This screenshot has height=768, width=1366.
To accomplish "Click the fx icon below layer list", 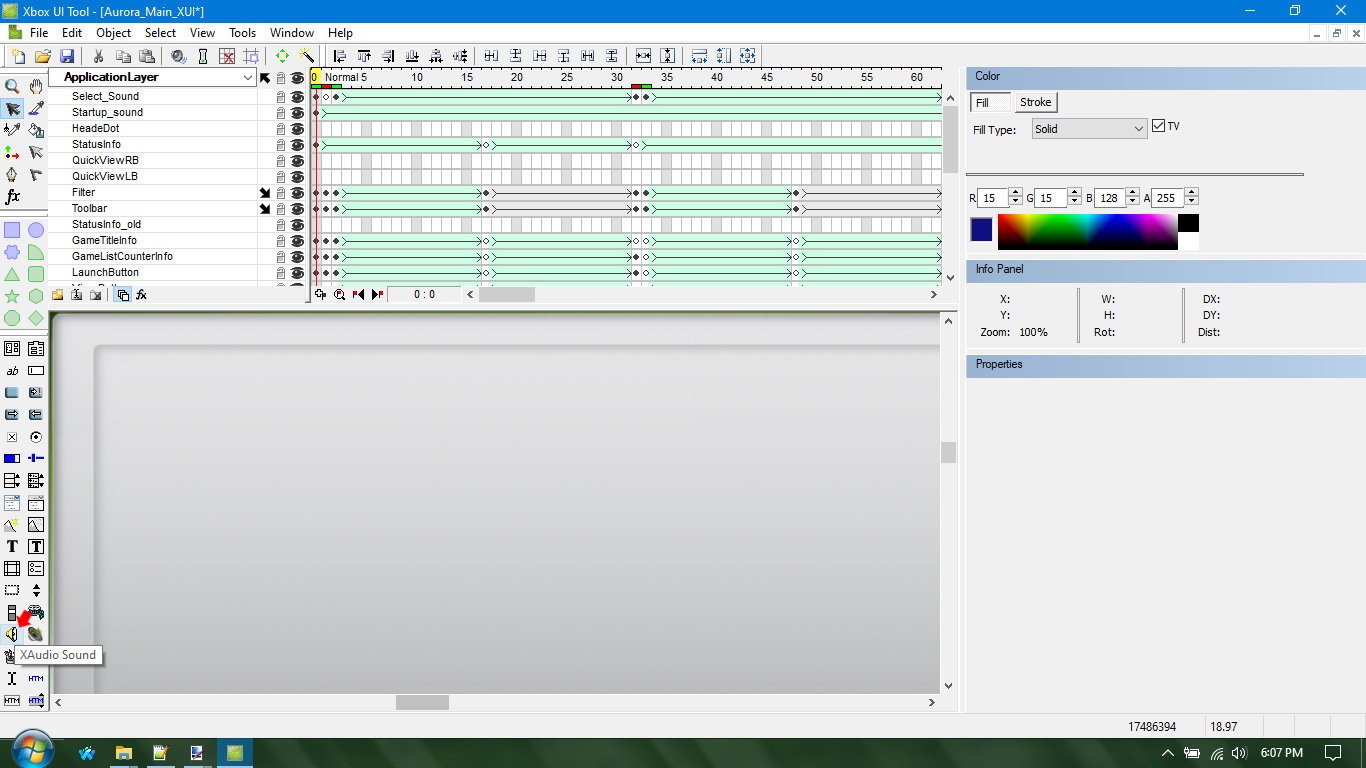I will click(x=142, y=294).
